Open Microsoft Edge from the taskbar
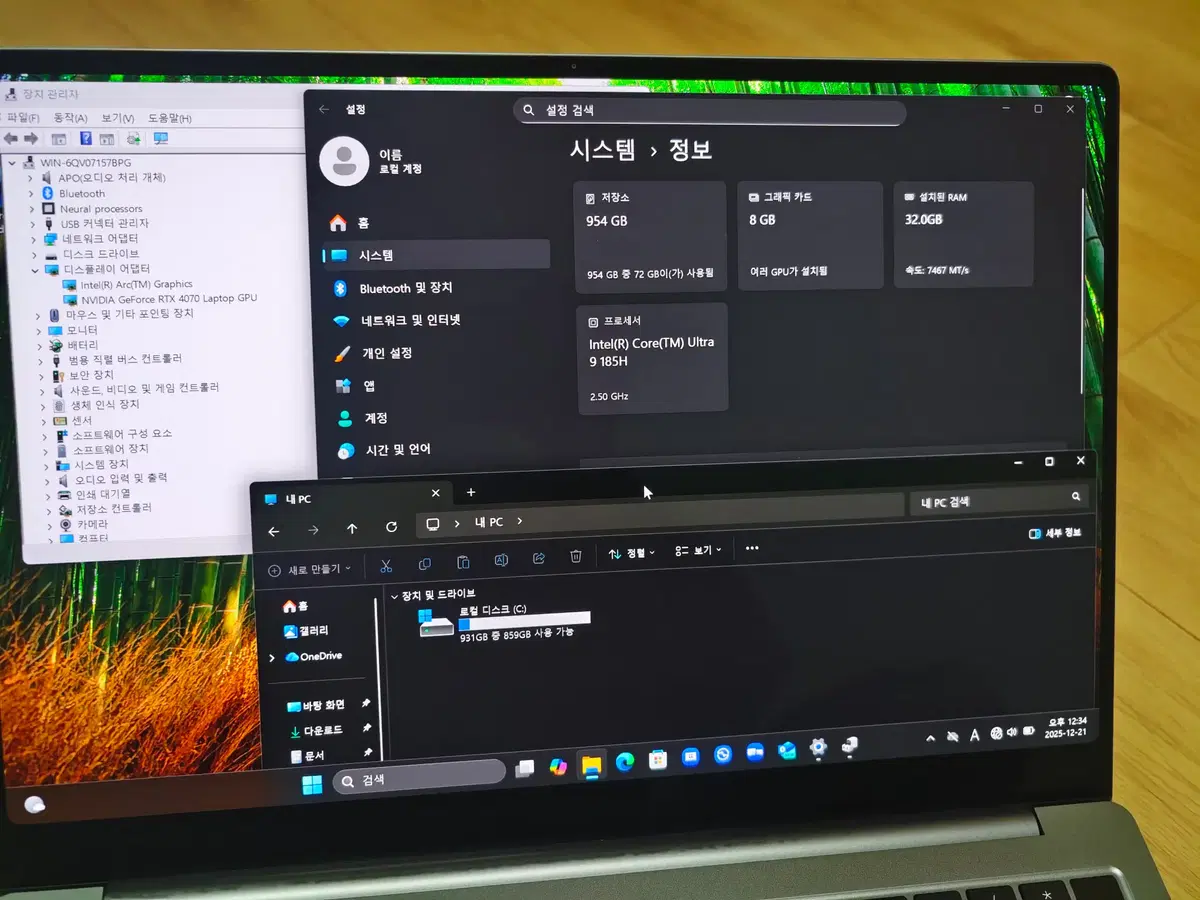The width and height of the screenshot is (1200, 900). [625, 762]
